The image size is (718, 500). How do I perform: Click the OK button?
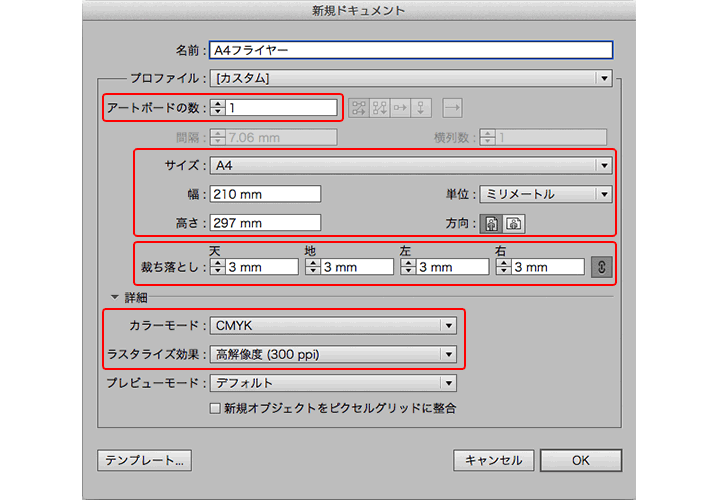click(x=580, y=460)
